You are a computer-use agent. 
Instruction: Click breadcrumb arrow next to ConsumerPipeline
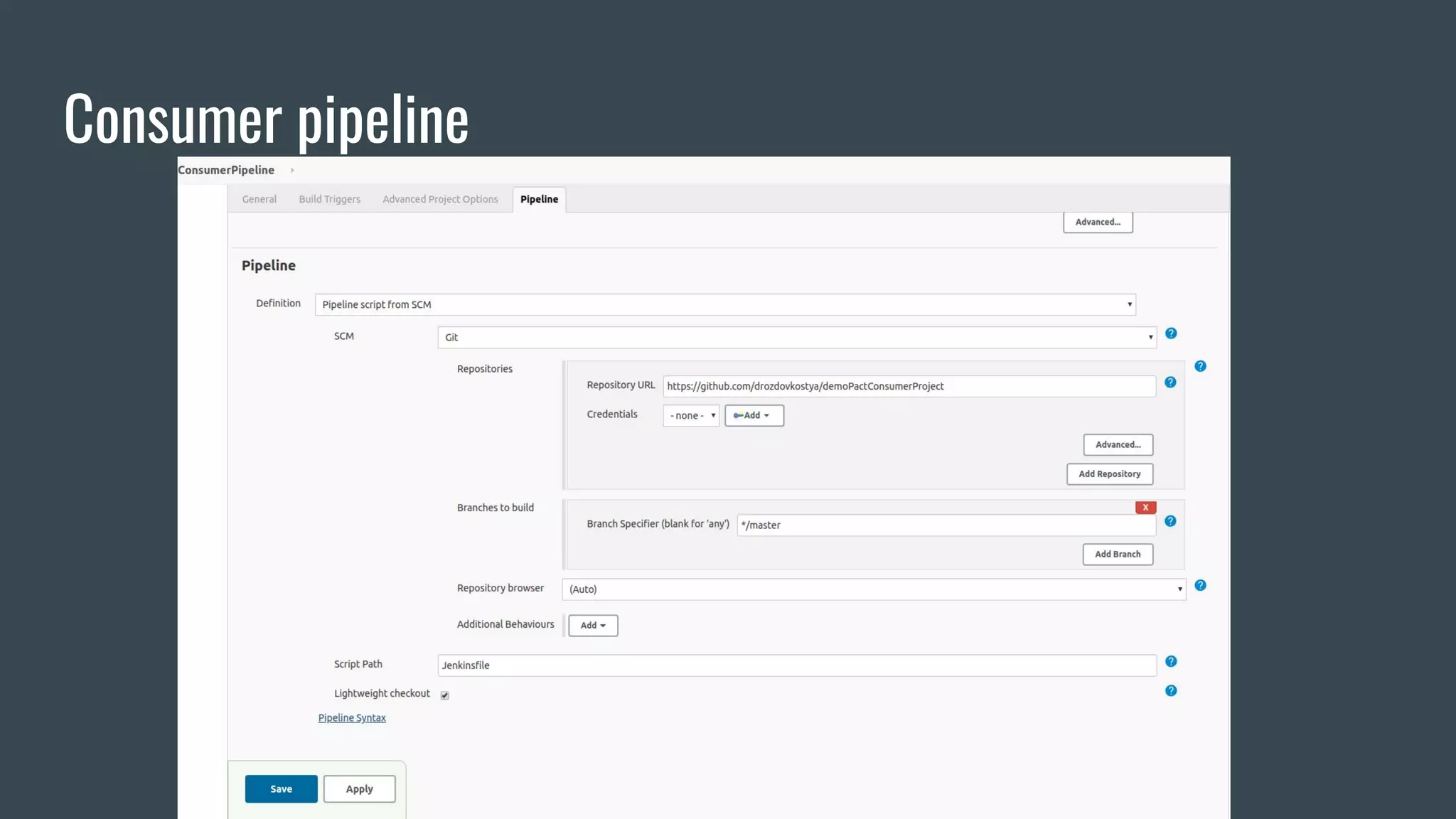click(292, 171)
